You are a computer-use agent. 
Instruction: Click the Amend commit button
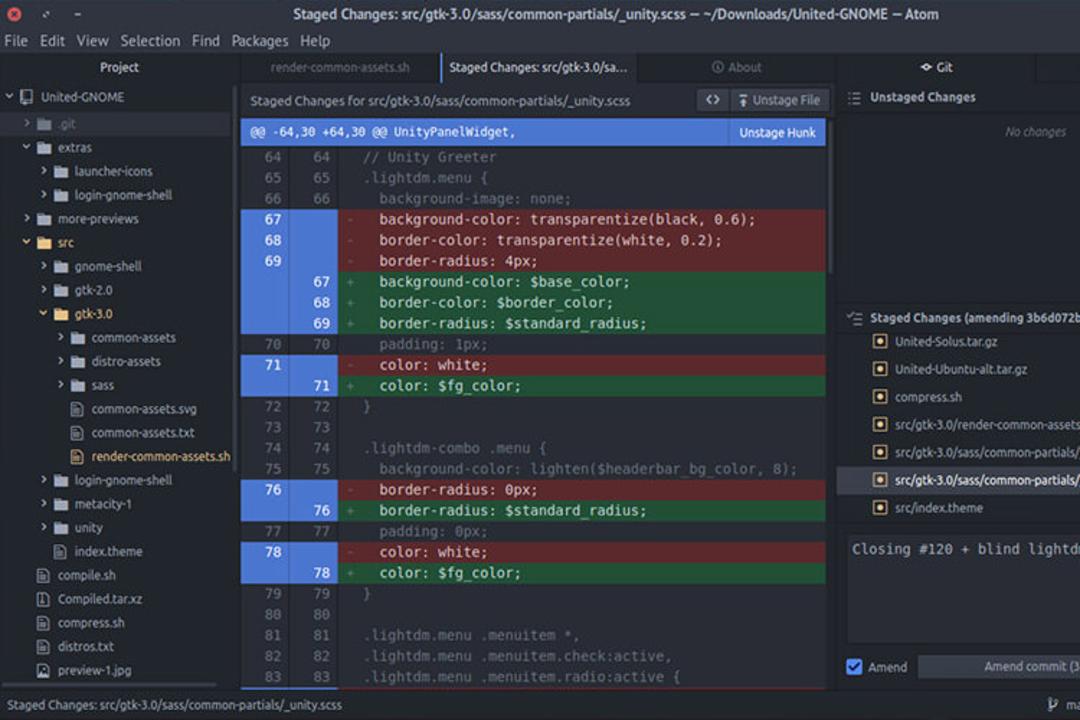tap(999, 667)
